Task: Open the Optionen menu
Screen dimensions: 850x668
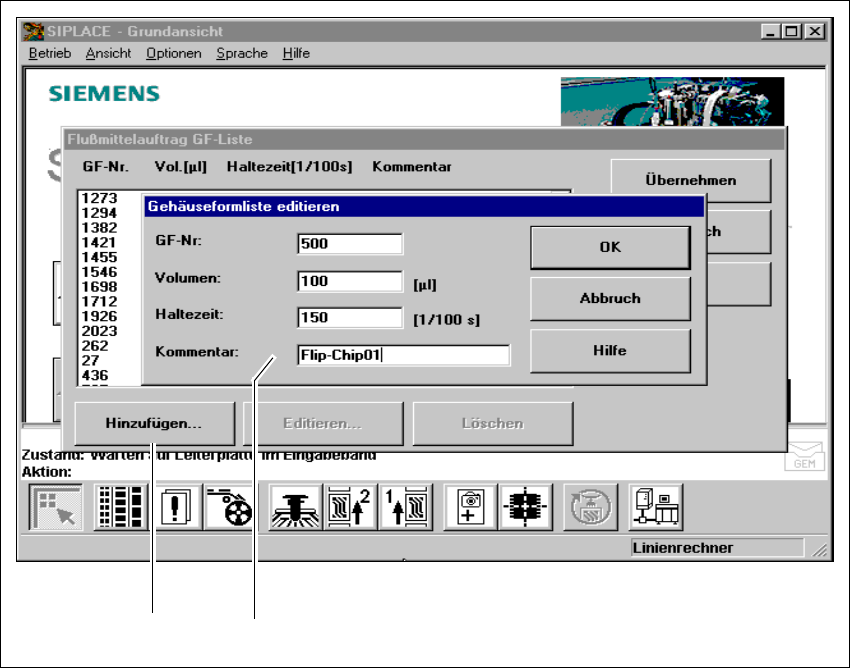Action: coord(173,53)
